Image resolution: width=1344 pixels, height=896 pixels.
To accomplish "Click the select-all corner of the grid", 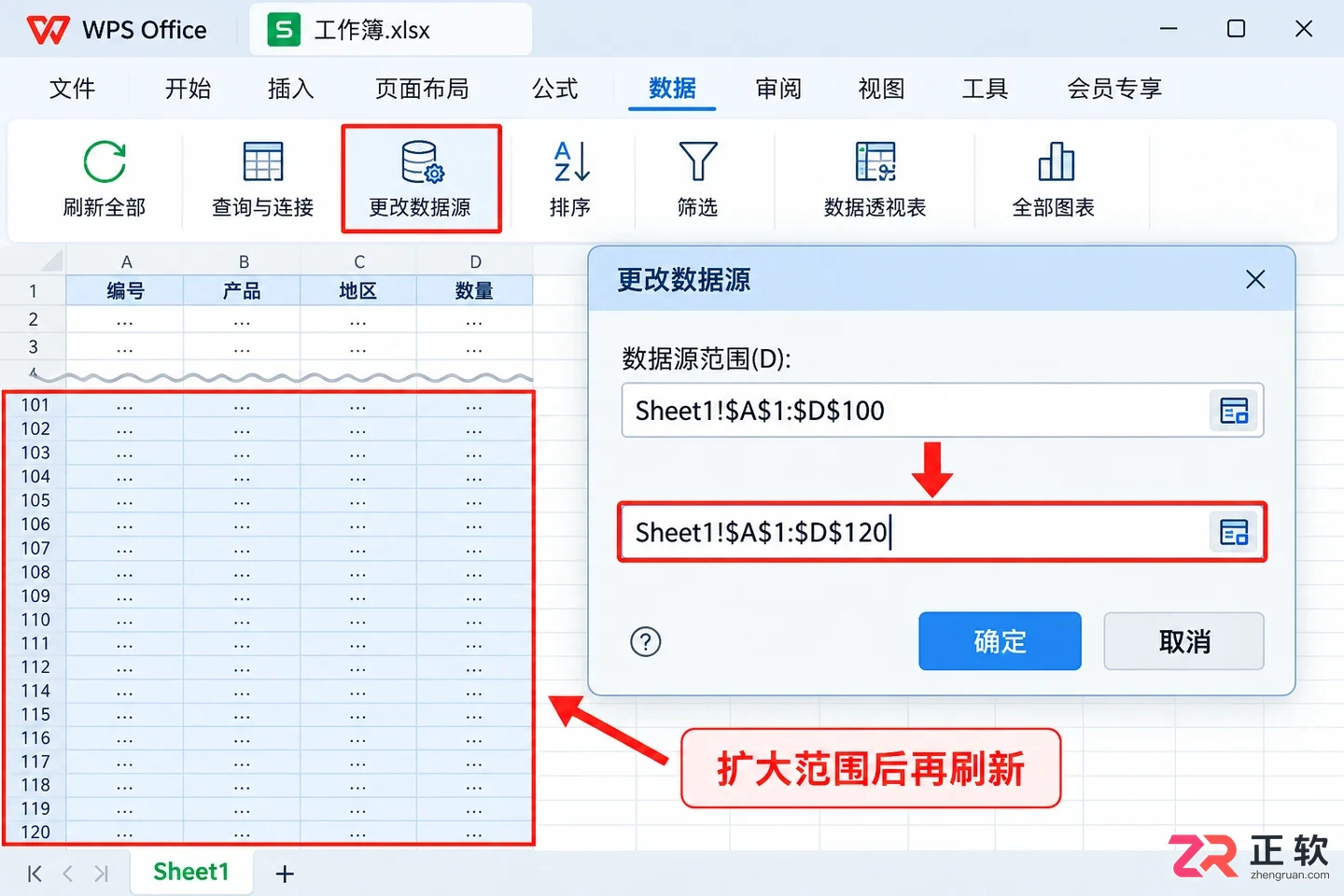I will tap(33, 260).
